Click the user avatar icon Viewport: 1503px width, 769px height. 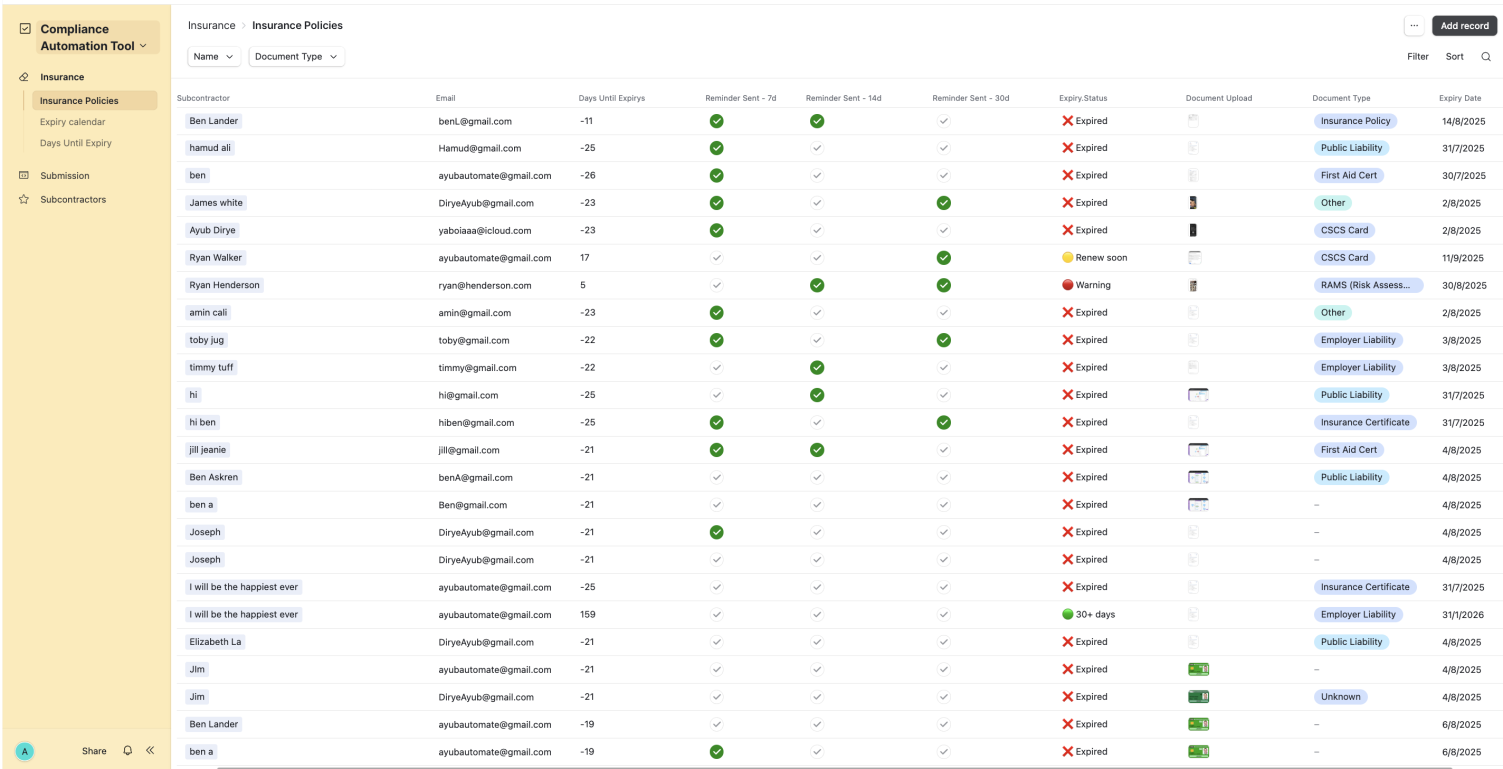click(25, 751)
